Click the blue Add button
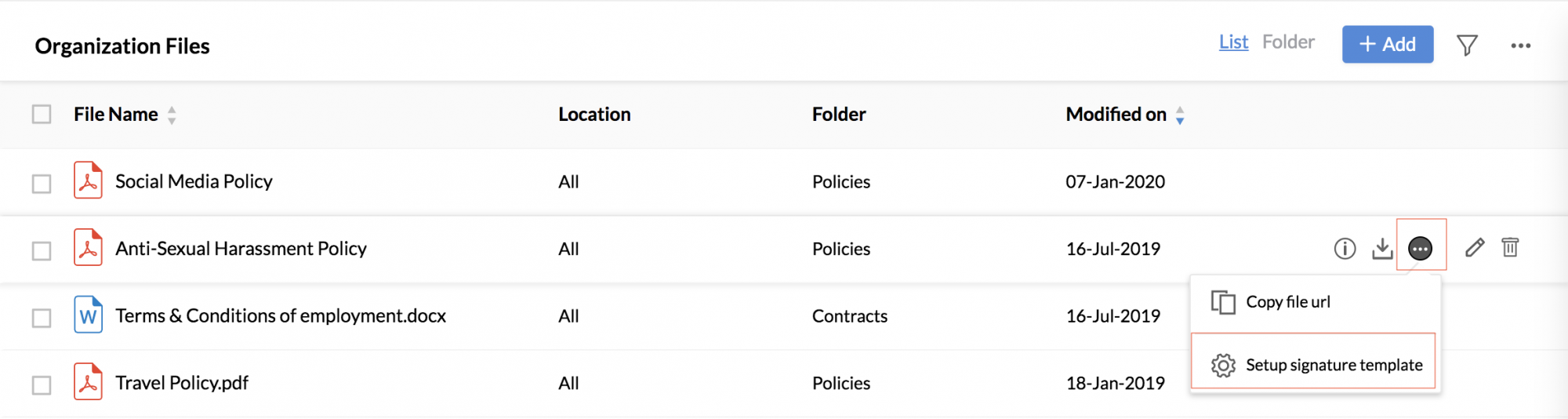The height and width of the screenshot is (419, 1568). pyautogui.click(x=1388, y=44)
